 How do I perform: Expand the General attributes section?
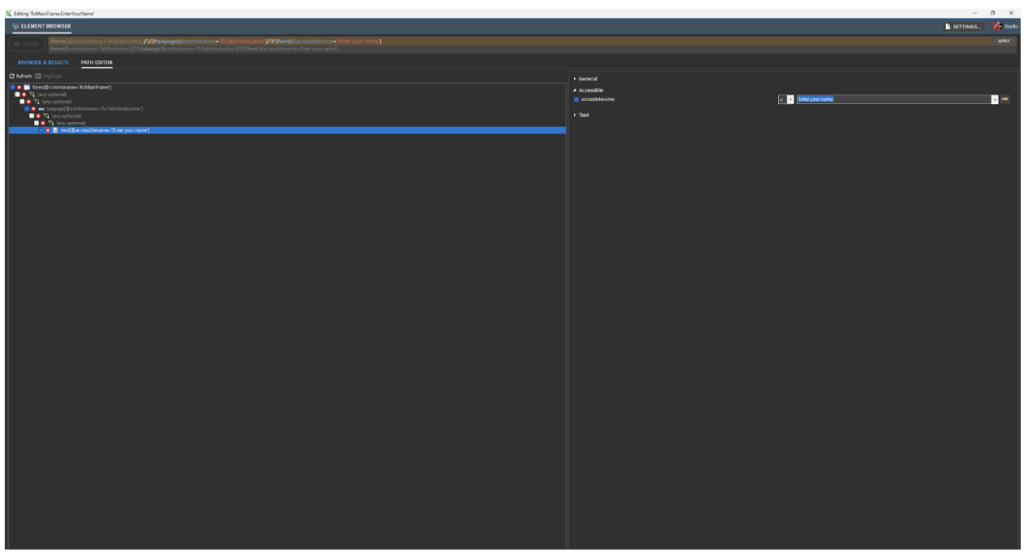coord(575,79)
